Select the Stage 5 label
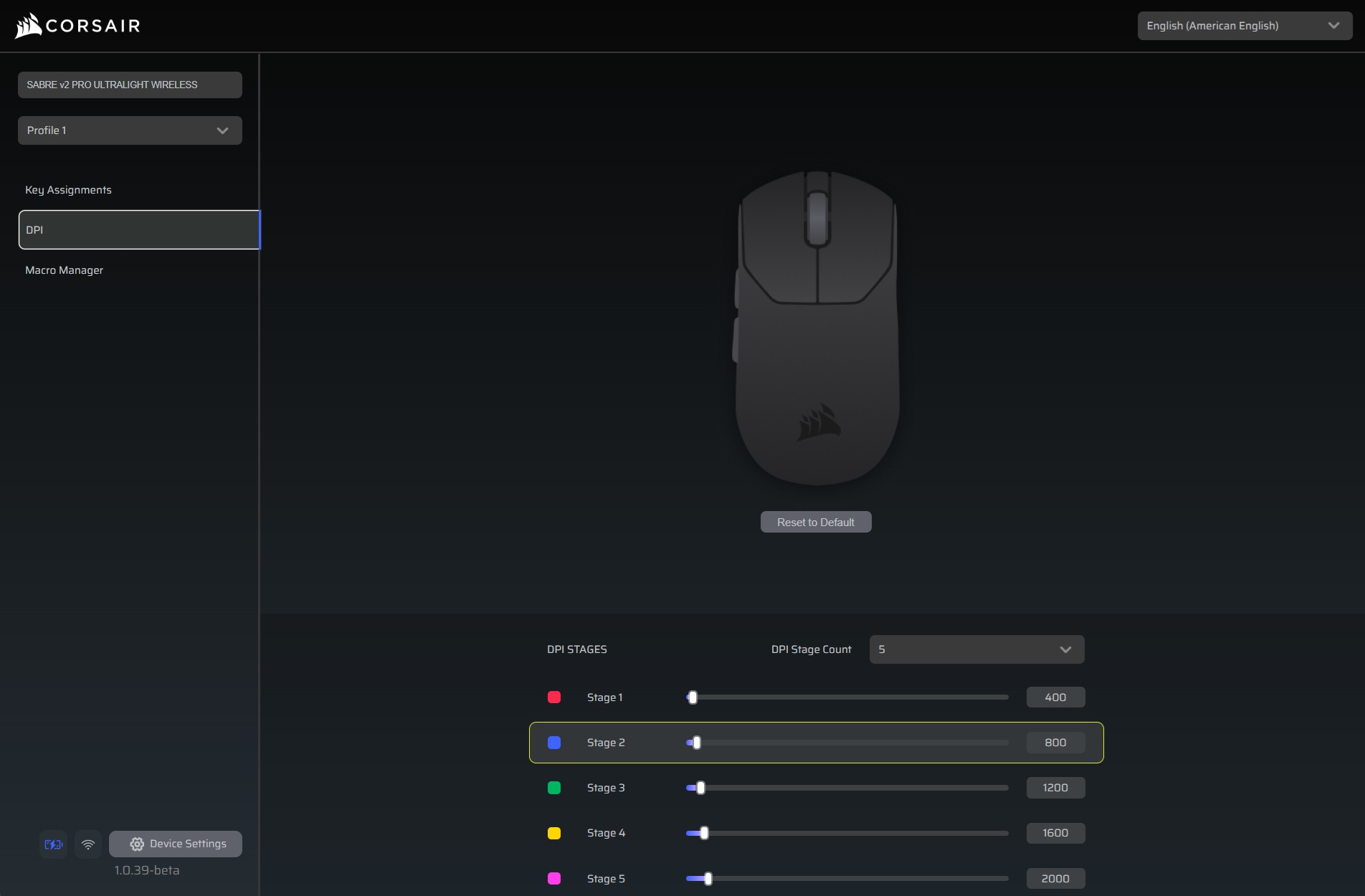Viewport: 1365px width, 896px height. [x=606, y=879]
